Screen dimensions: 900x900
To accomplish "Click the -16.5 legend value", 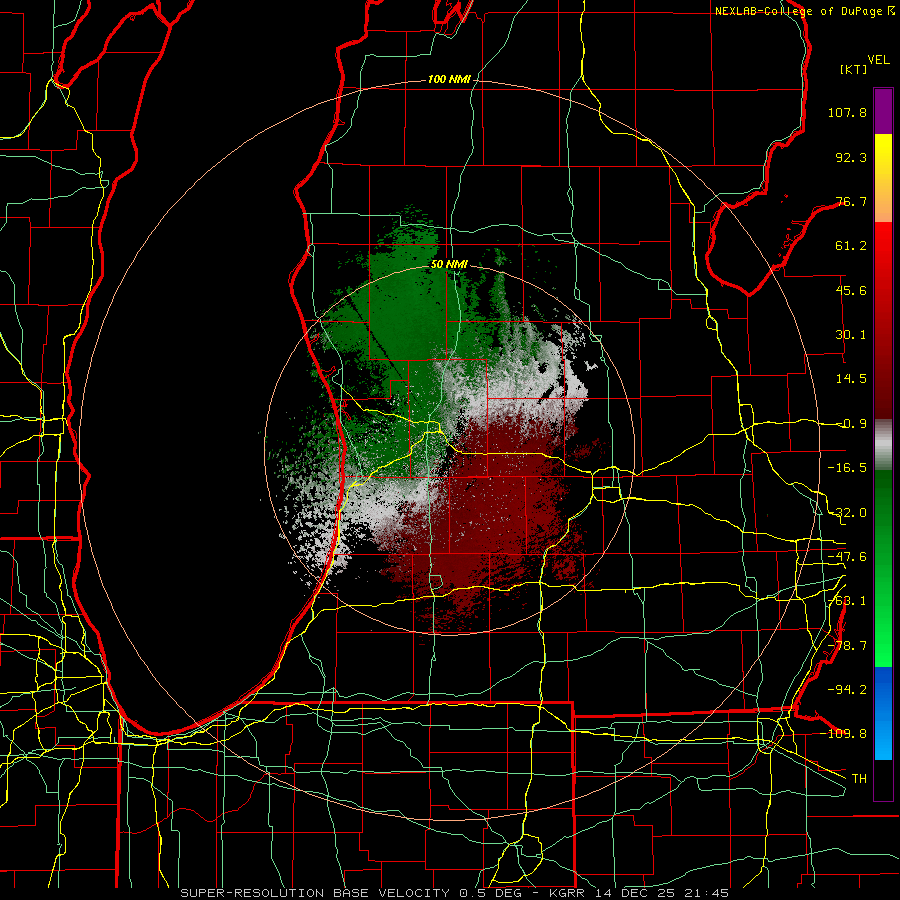I will (x=847, y=468).
